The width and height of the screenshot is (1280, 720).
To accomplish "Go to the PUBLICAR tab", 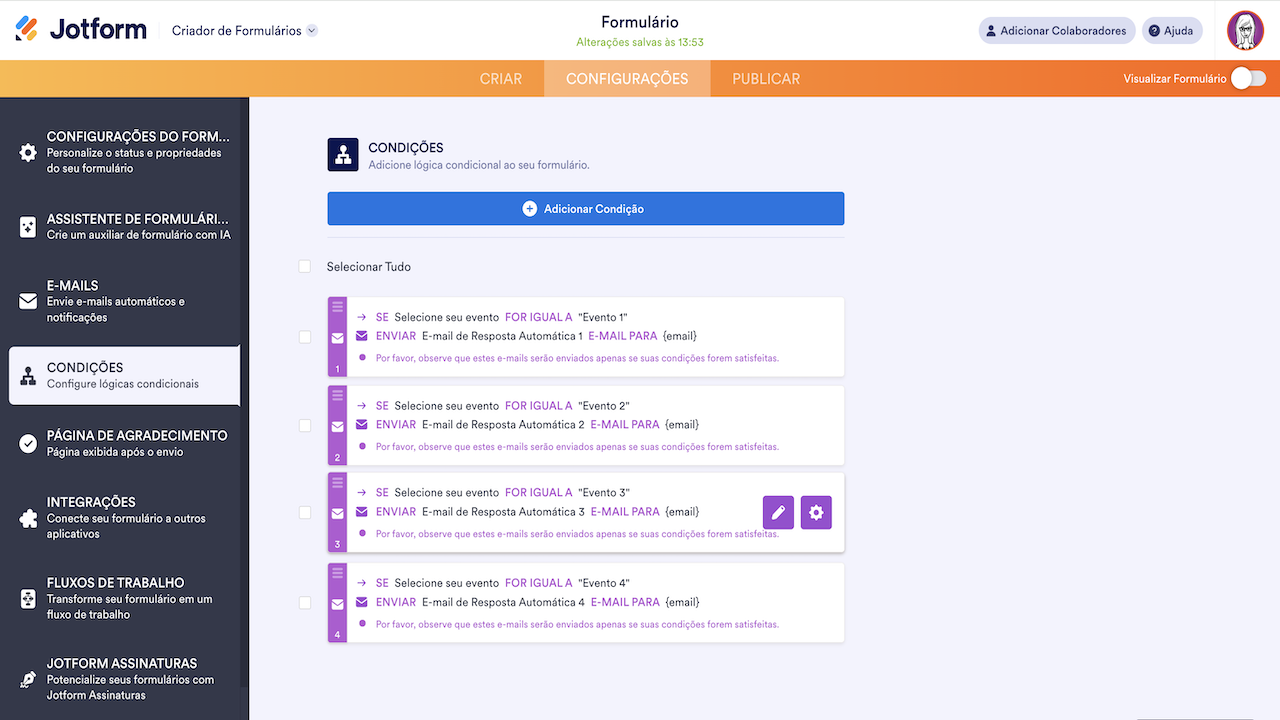I will 766,79.
